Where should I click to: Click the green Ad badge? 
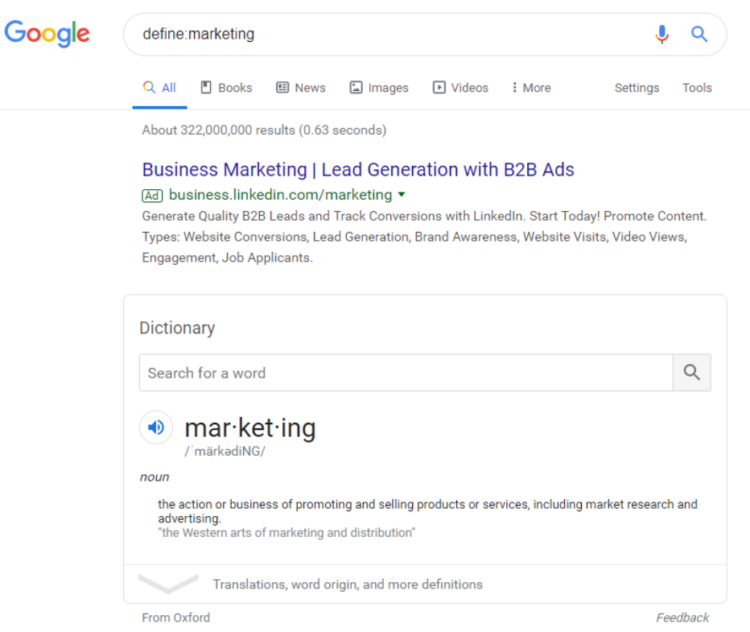tap(152, 195)
